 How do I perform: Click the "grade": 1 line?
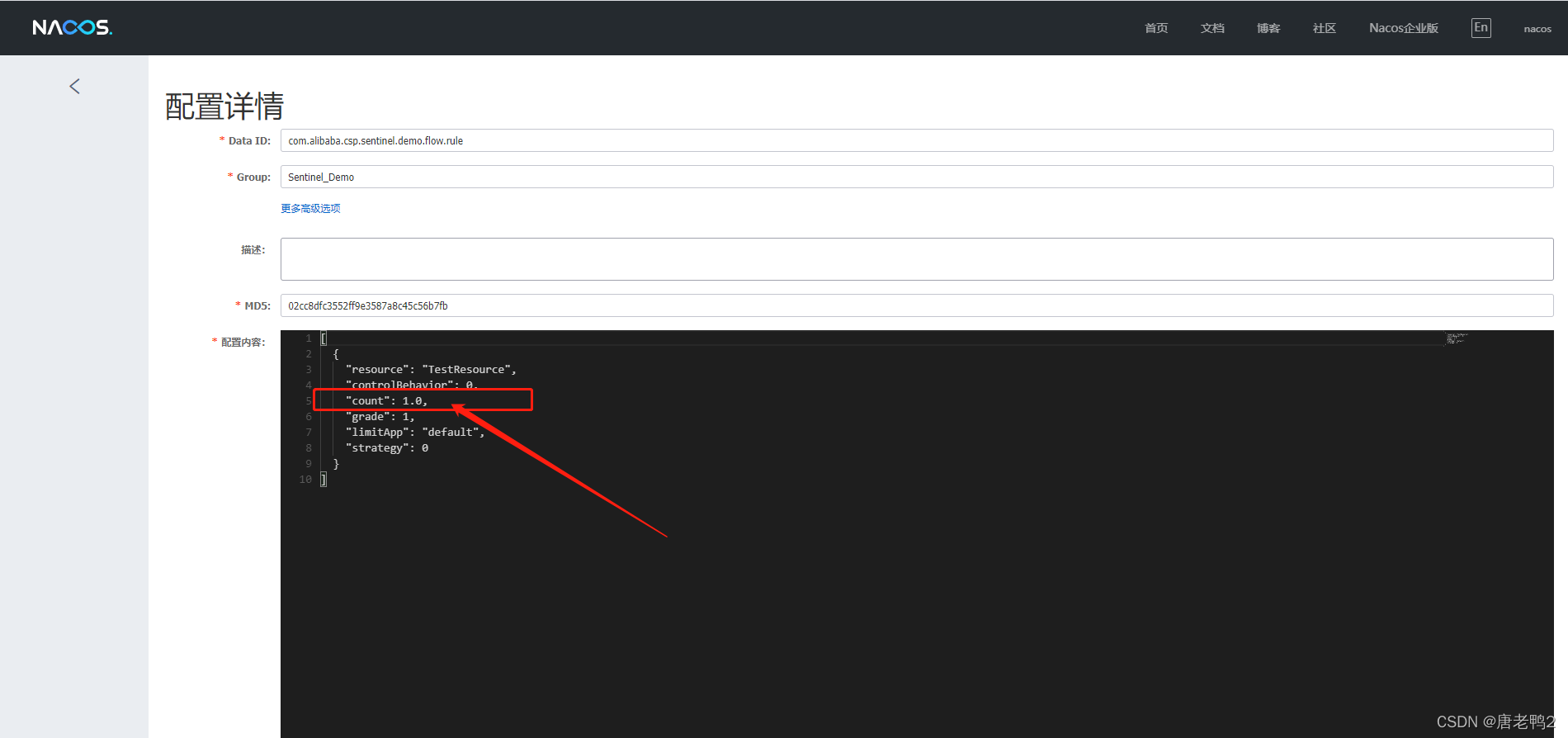380,416
